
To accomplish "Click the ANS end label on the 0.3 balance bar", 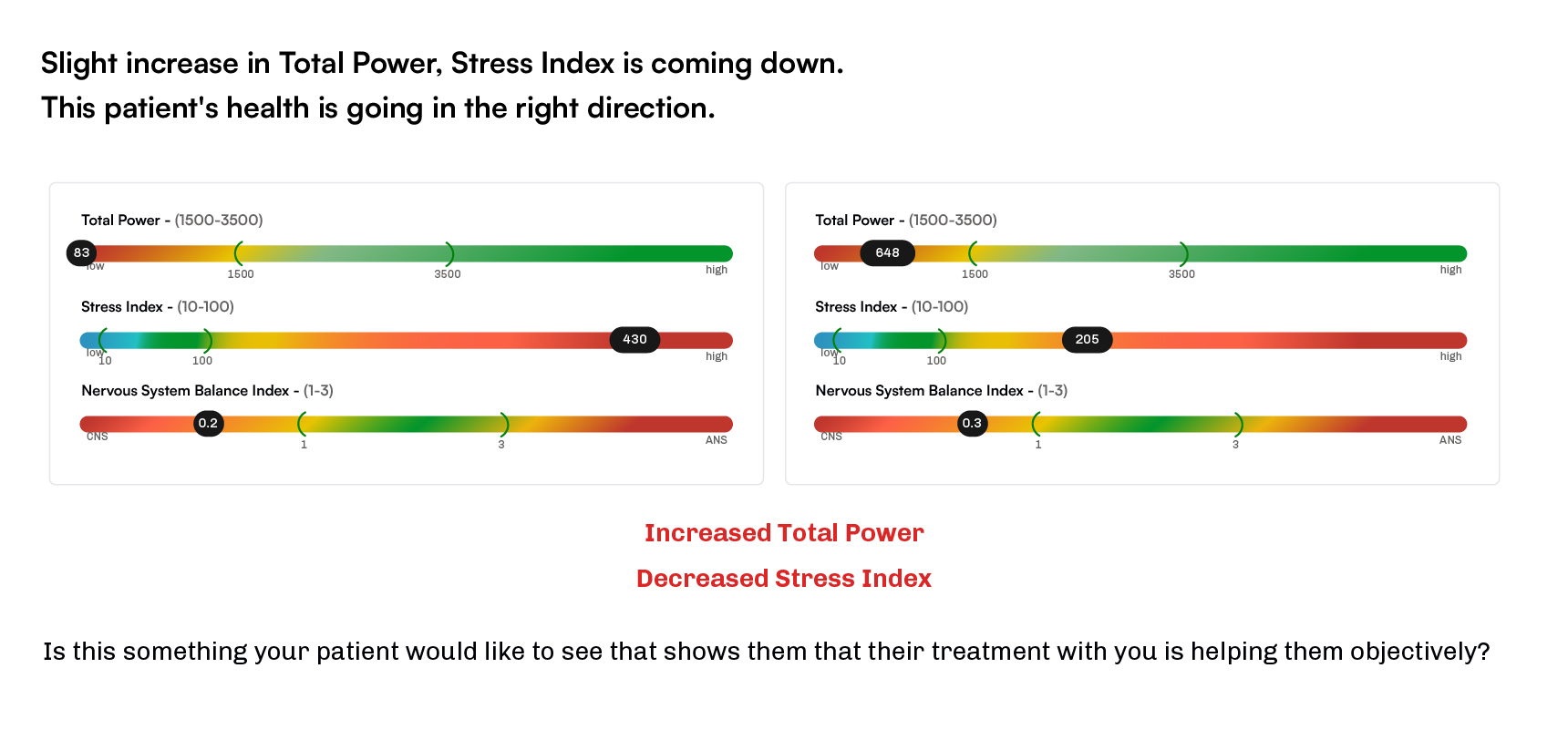I will click(x=1449, y=440).
